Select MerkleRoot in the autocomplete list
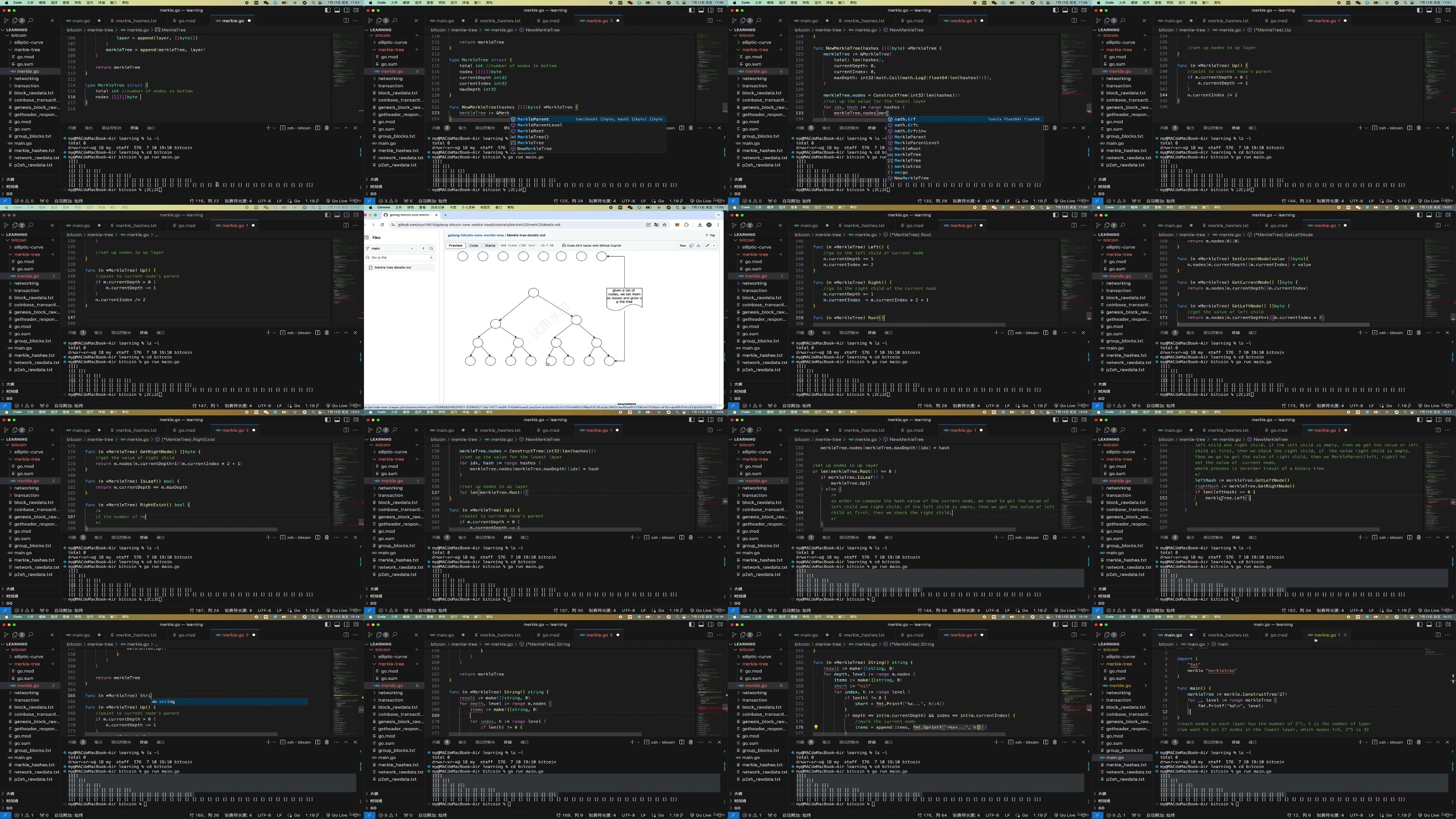This screenshot has width=1456, height=819. pyautogui.click(x=530, y=131)
